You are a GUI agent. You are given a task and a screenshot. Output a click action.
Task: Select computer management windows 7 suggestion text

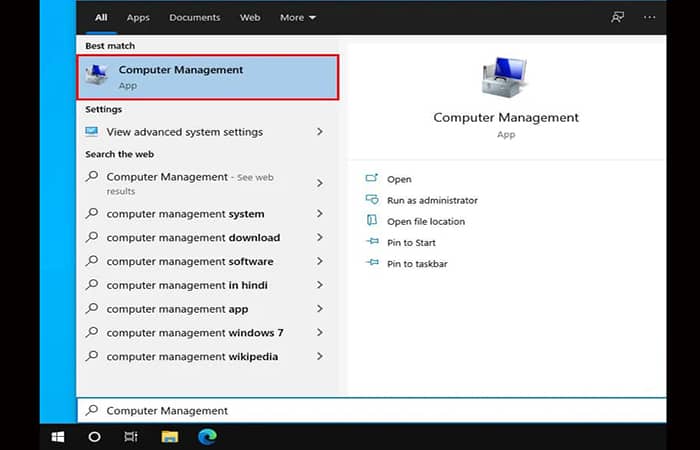[195, 333]
